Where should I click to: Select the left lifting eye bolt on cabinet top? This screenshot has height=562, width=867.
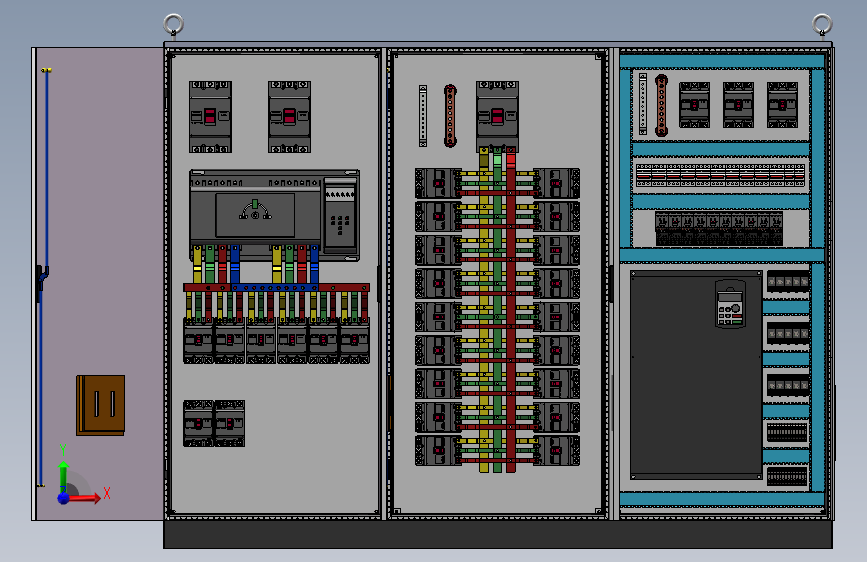pyautogui.click(x=174, y=25)
